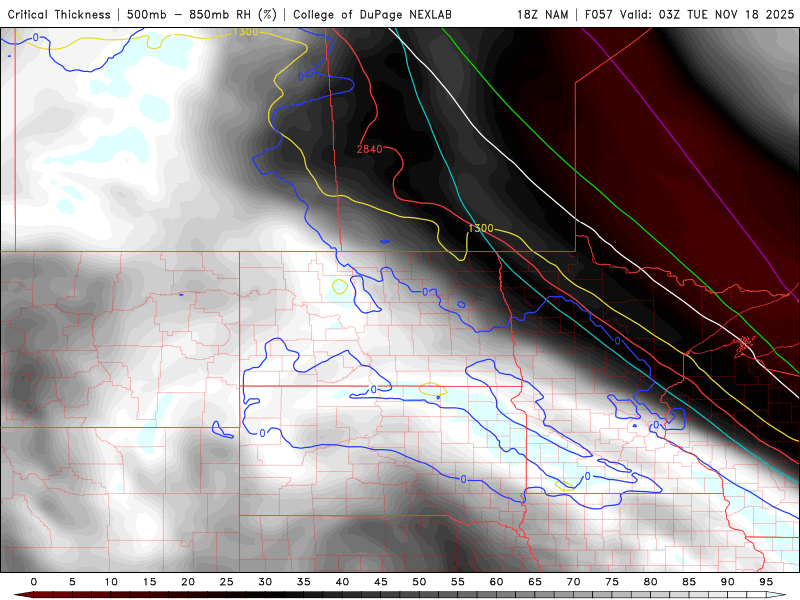Select the "0" value on the color scale

click(34, 582)
